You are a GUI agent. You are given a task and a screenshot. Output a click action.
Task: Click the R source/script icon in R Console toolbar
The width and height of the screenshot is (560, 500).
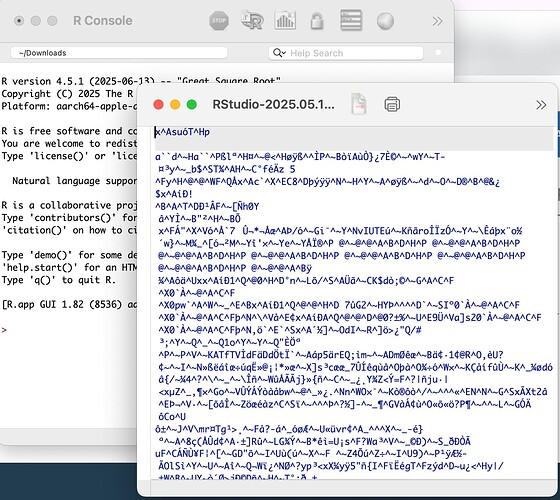coord(252,21)
